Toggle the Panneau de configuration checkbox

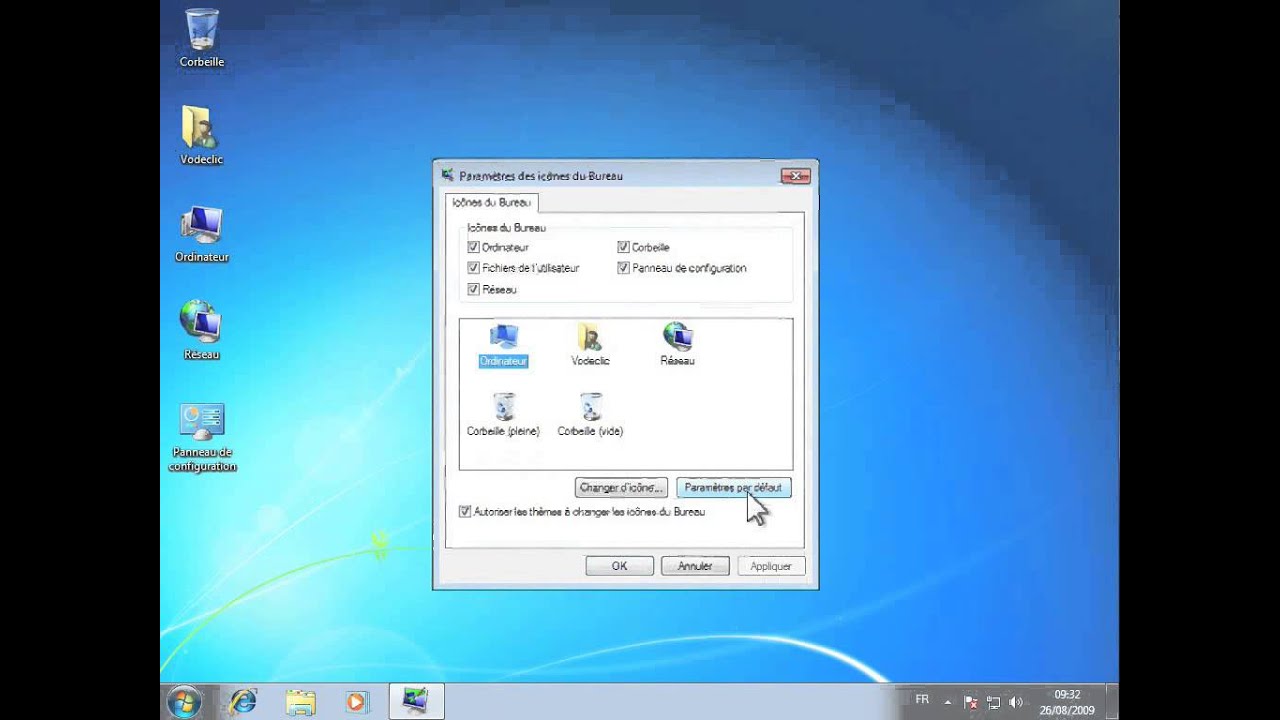[x=623, y=268]
